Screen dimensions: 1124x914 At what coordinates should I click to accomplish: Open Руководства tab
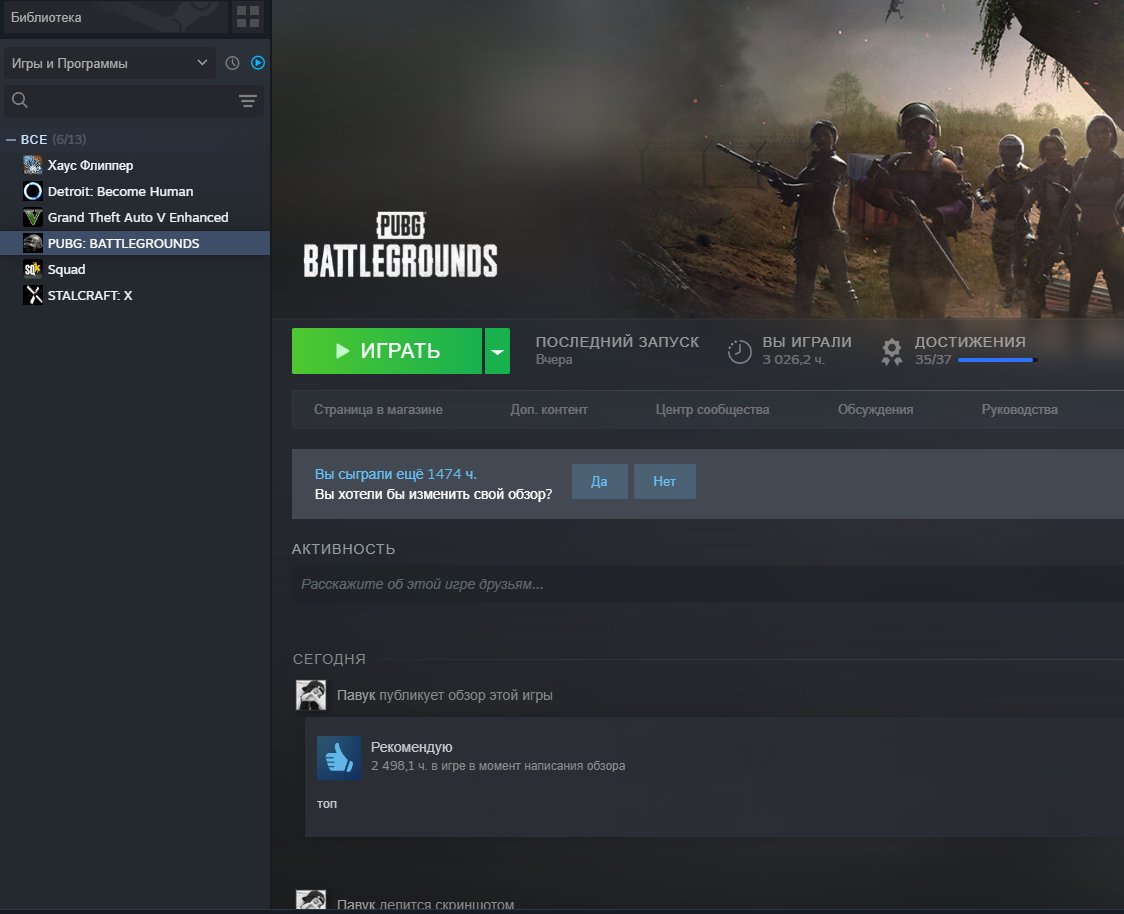pyautogui.click(x=1019, y=409)
